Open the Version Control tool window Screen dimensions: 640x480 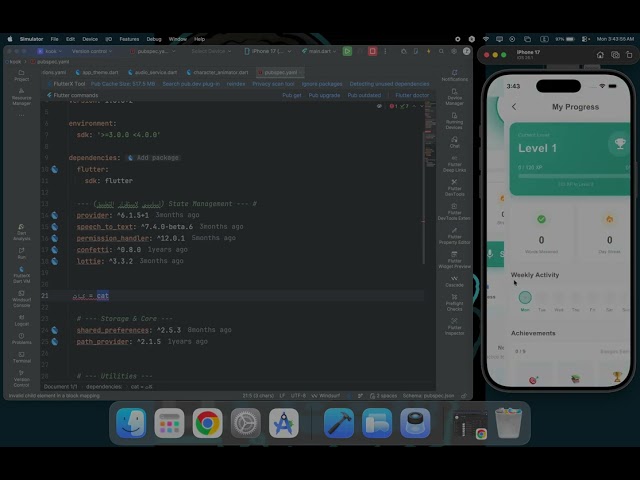[21, 378]
